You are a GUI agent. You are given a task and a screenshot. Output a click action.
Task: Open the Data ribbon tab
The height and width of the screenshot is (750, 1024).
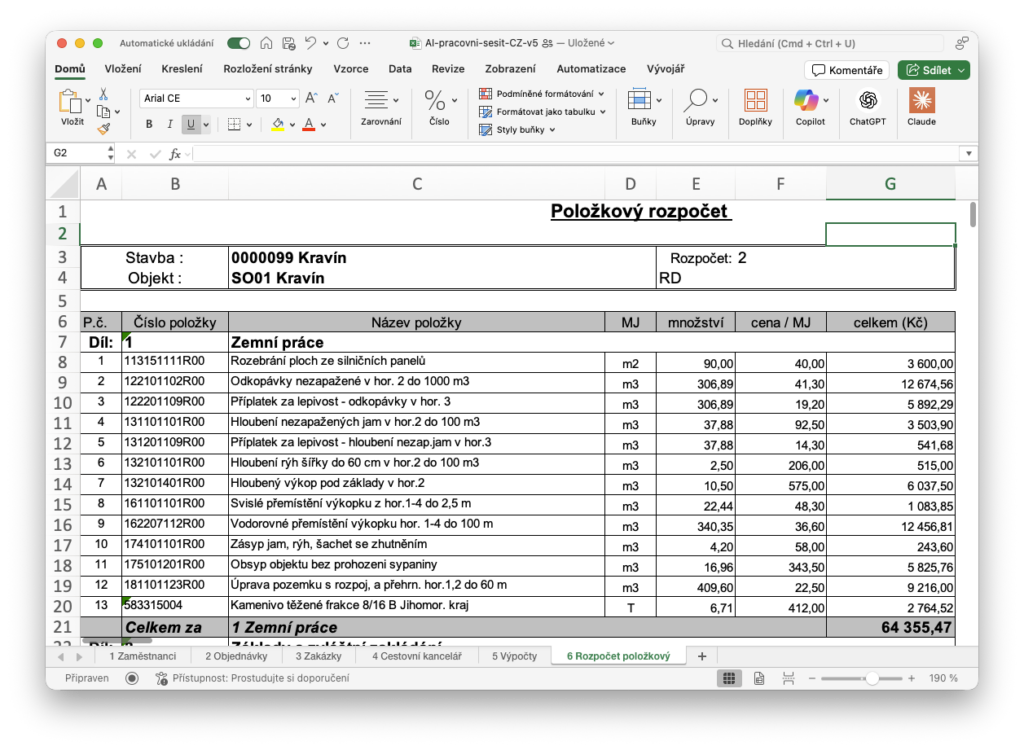400,69
